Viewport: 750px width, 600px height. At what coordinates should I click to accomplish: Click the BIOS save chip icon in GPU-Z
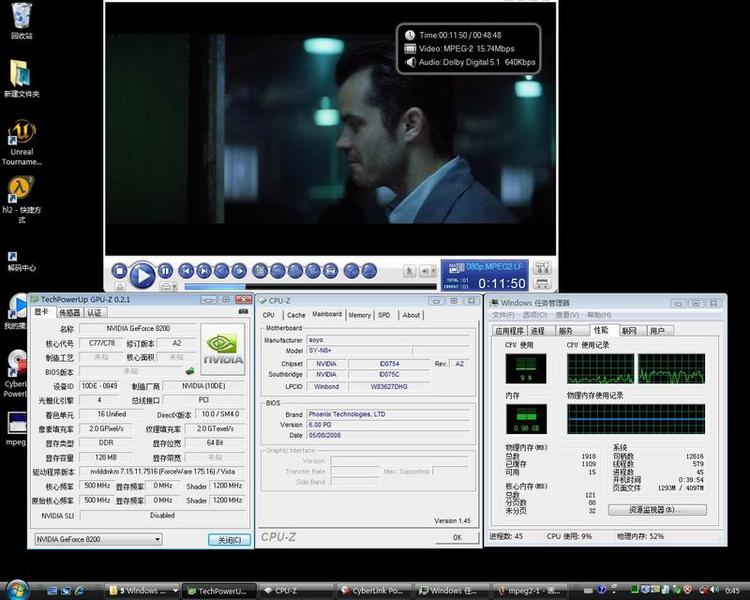(190, 370)
